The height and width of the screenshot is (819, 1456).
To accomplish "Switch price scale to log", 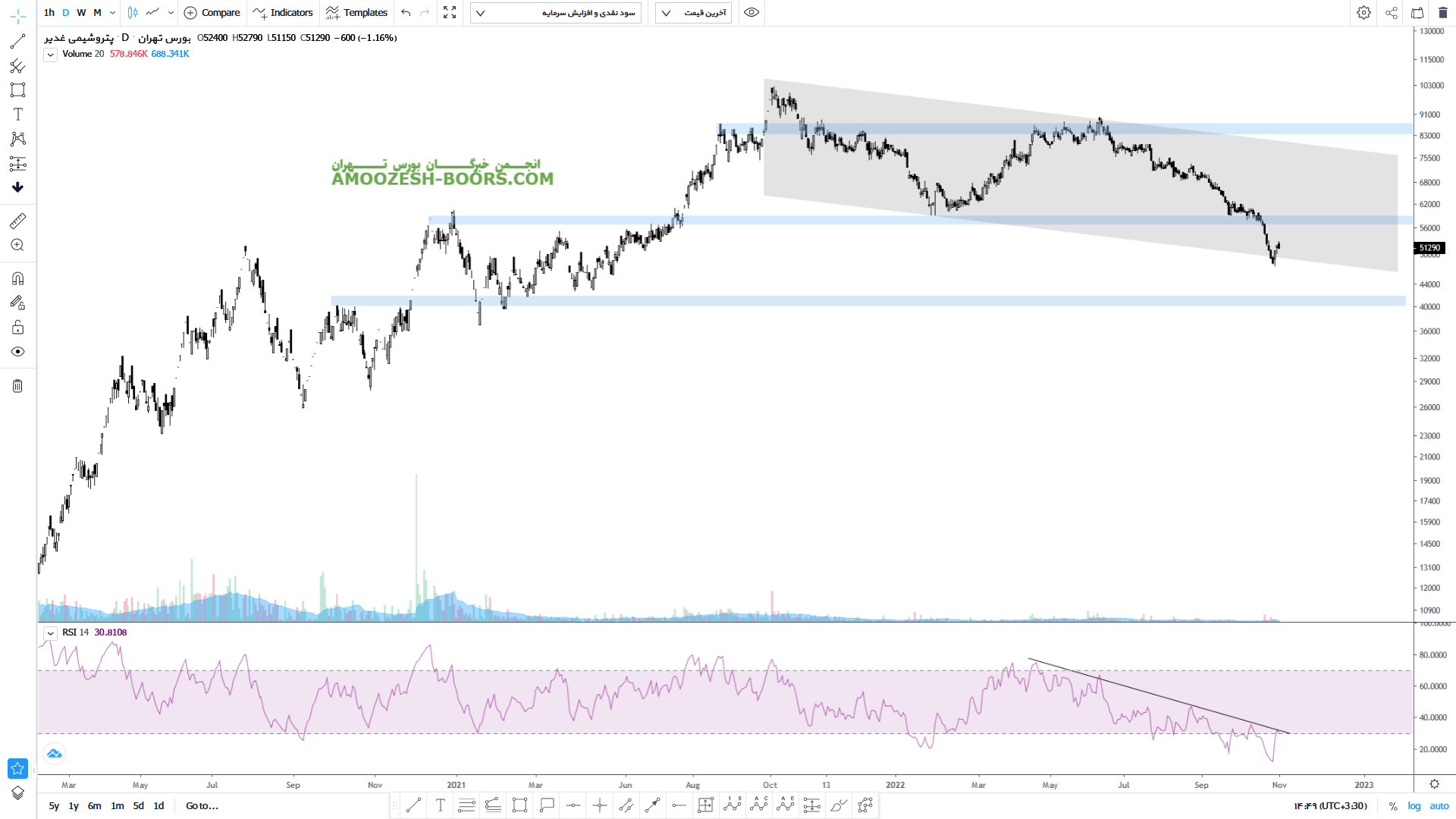I will [x=1414, y=806].
